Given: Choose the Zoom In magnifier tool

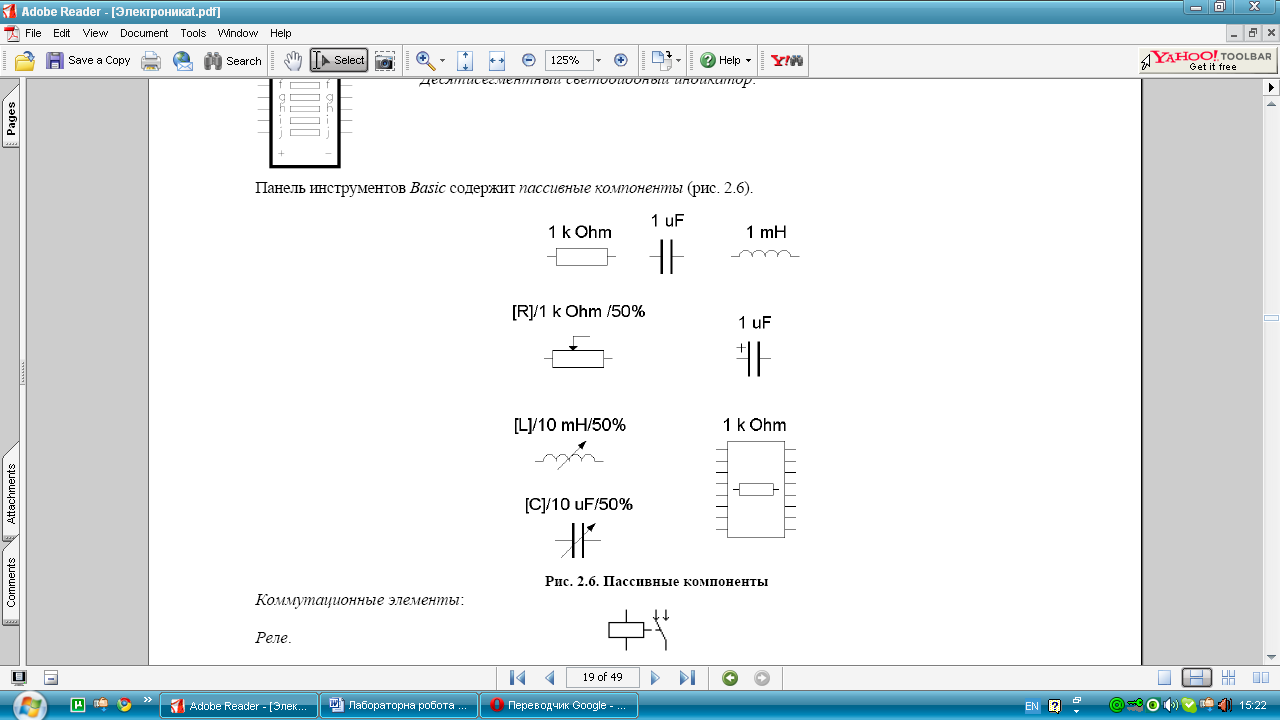Looking at the screenshot, I should 424,61.
